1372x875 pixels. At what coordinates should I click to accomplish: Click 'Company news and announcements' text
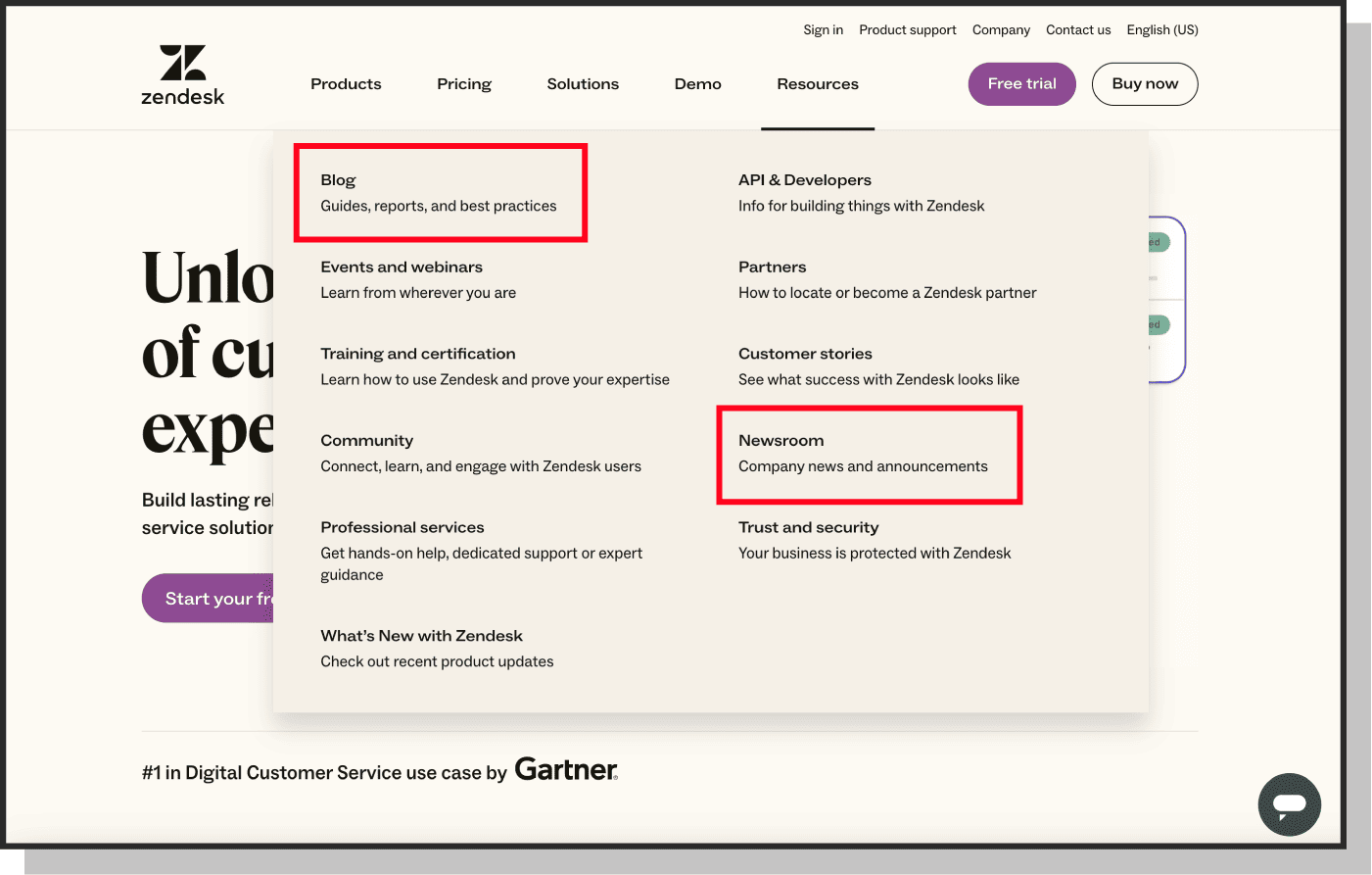pos(863,466)
